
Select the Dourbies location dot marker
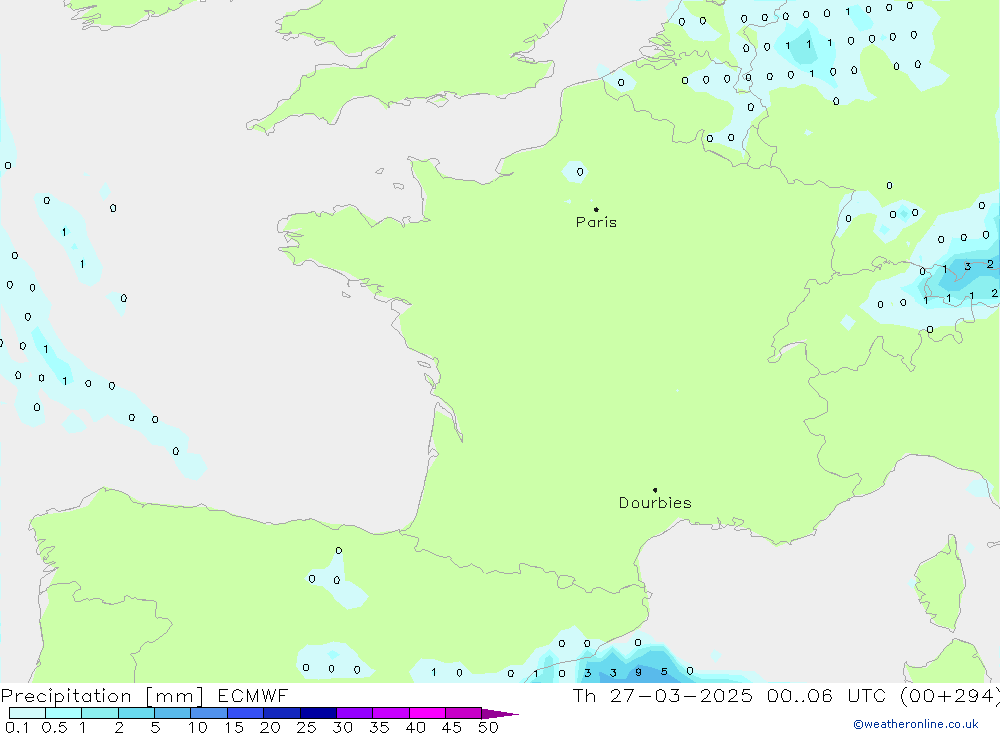pos(655,490)
